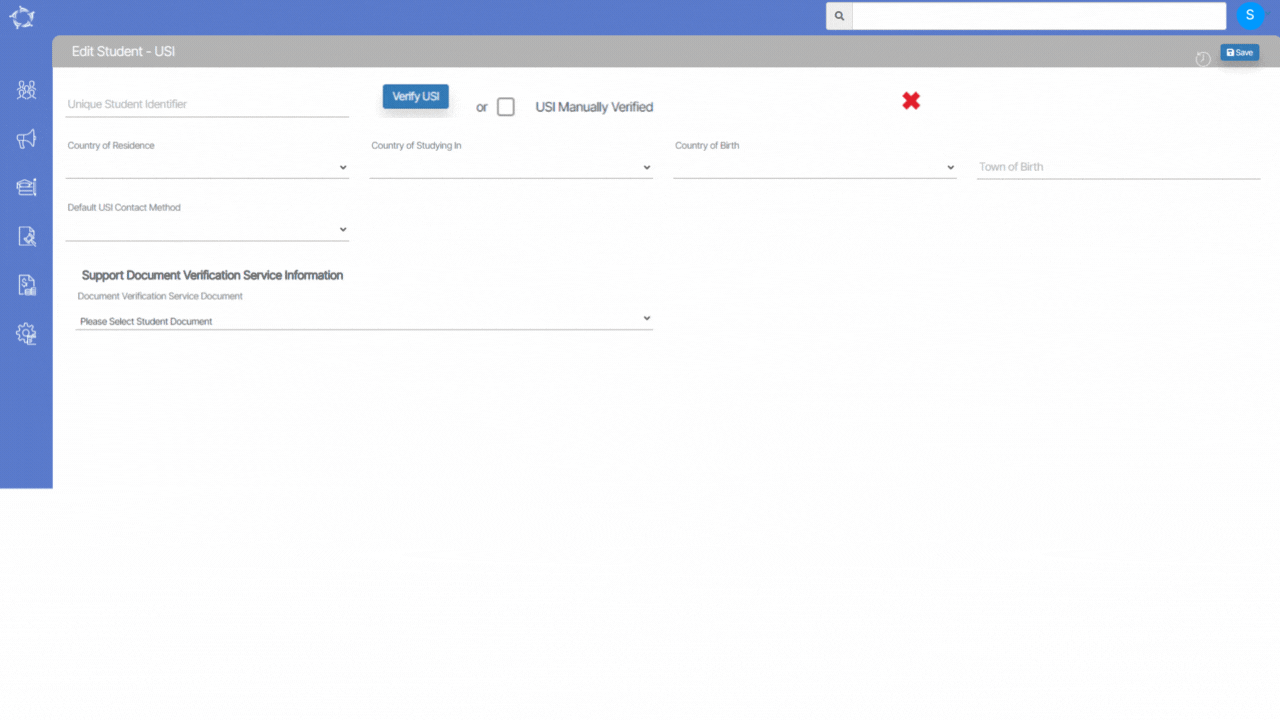Click the red X verification status icon

(x=911, y=101)
